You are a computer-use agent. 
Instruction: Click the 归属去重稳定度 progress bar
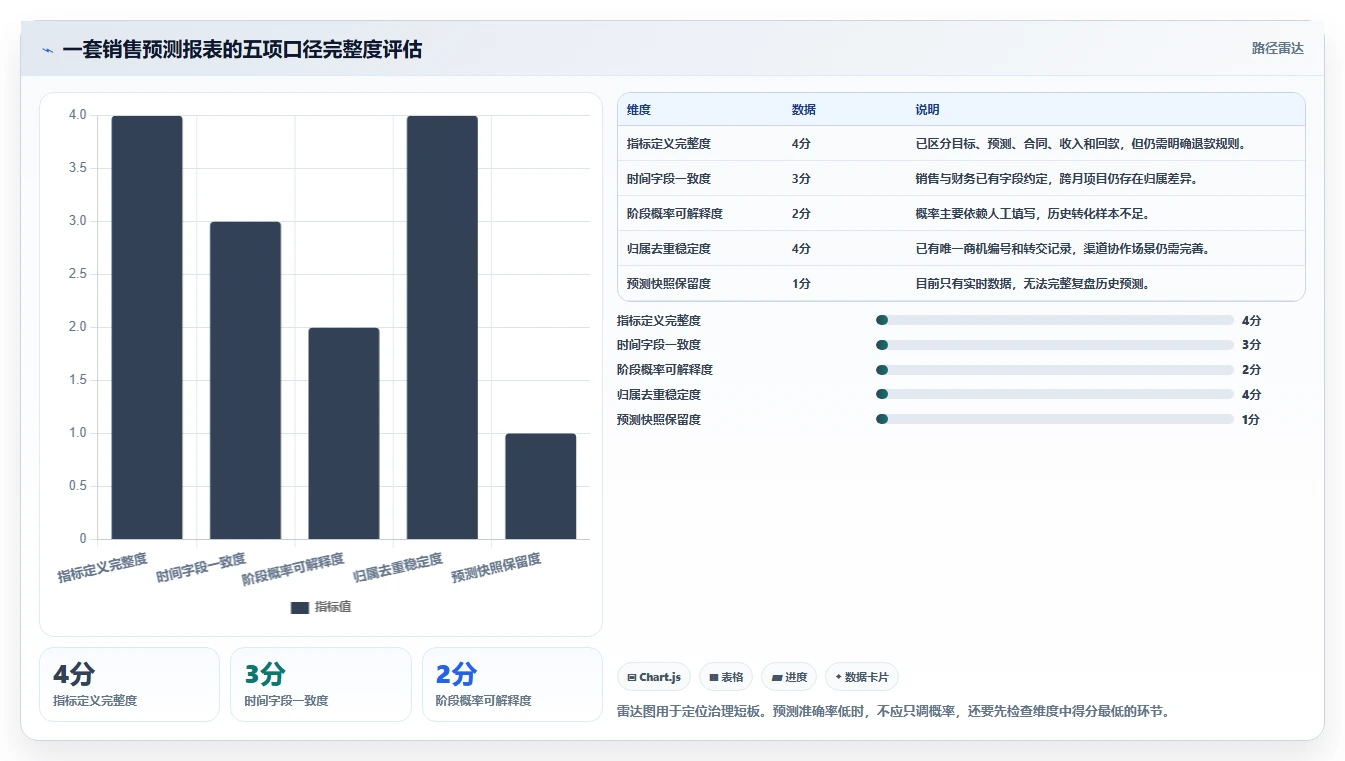[x=1054, y=394]
